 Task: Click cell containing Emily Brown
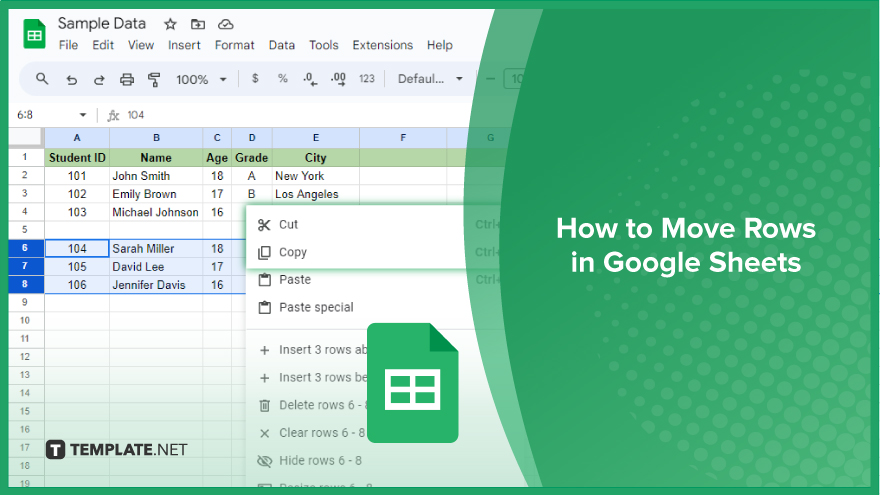click(x=156, y=194)
